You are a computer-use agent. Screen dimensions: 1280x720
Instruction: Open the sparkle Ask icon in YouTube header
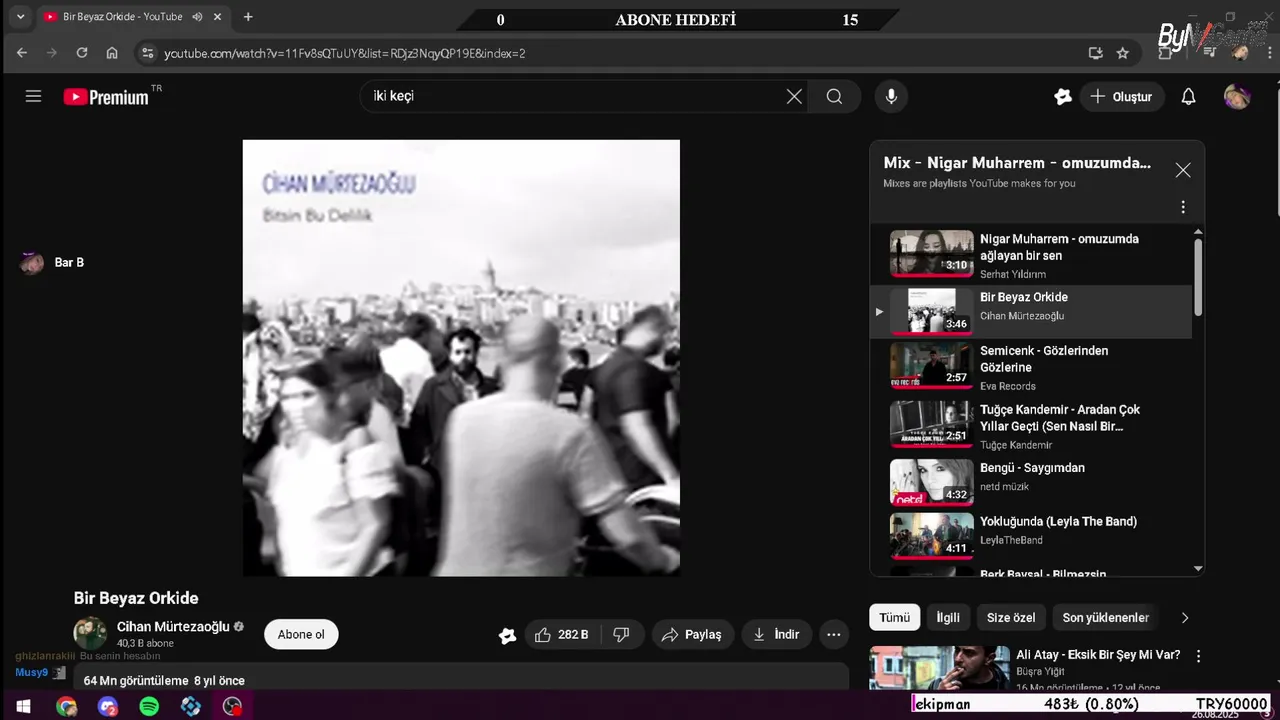(x=1063, y=97)
